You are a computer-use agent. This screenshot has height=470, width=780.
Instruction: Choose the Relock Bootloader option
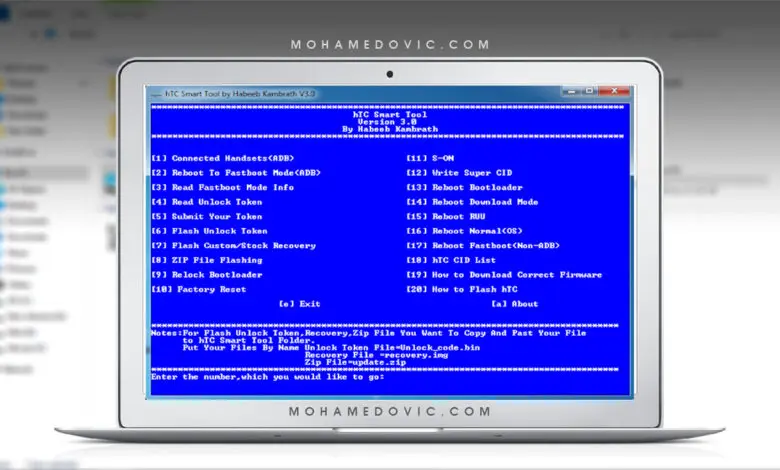click(x=206, y=275)
